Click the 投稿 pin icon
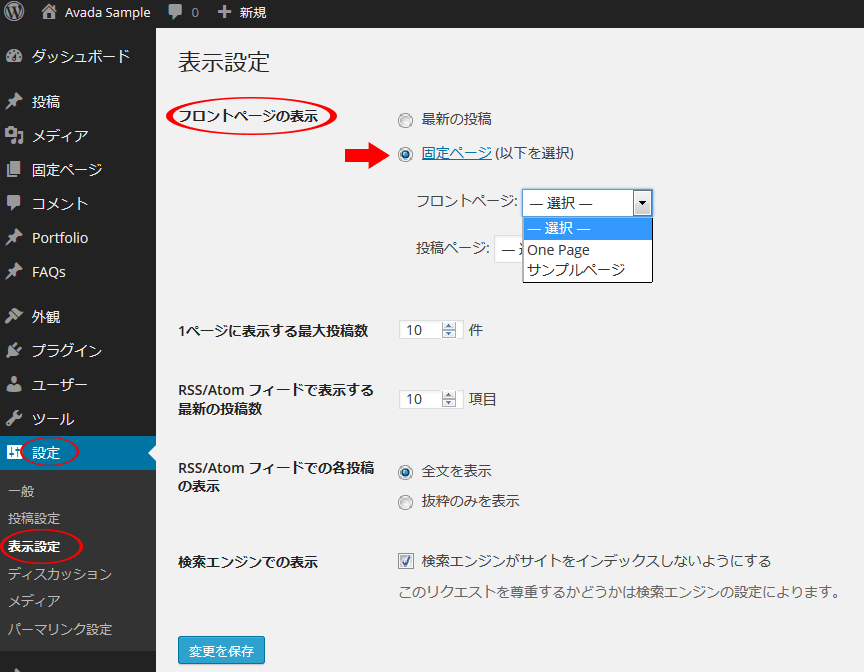The image size is (864, 672). click(x=14, y=102)
